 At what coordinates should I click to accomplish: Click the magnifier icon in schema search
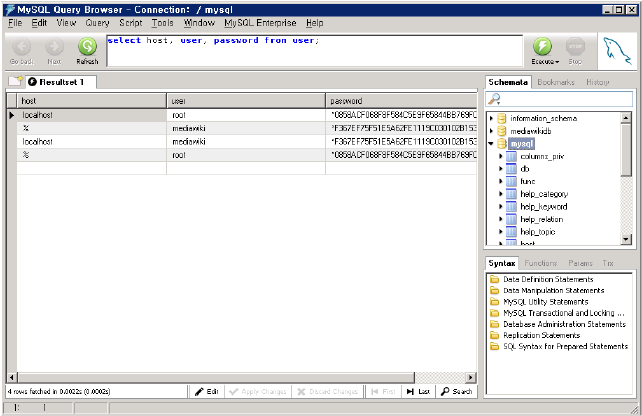[x=494, y=99]
